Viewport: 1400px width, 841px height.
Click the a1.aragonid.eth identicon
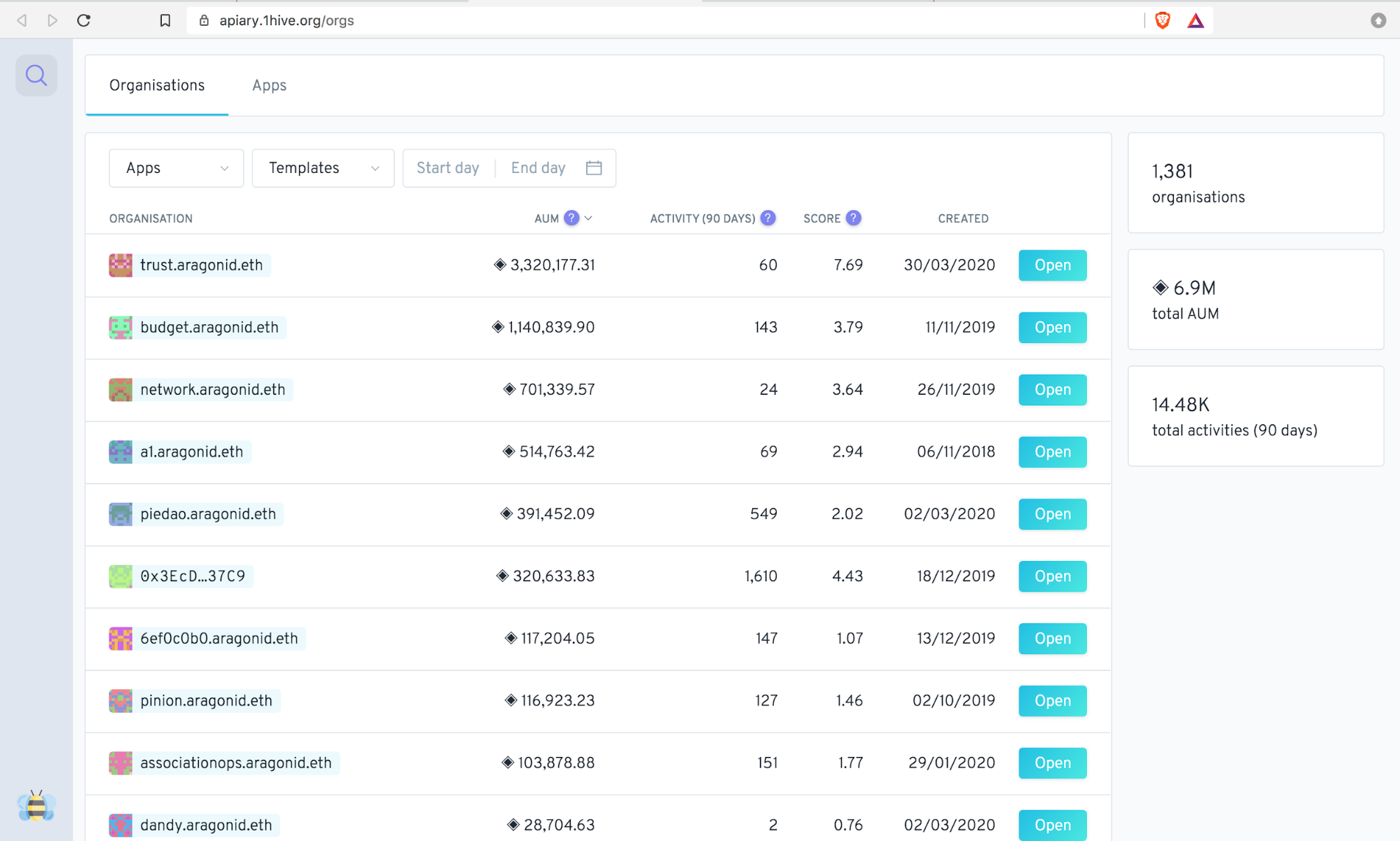tap(120, 452)
